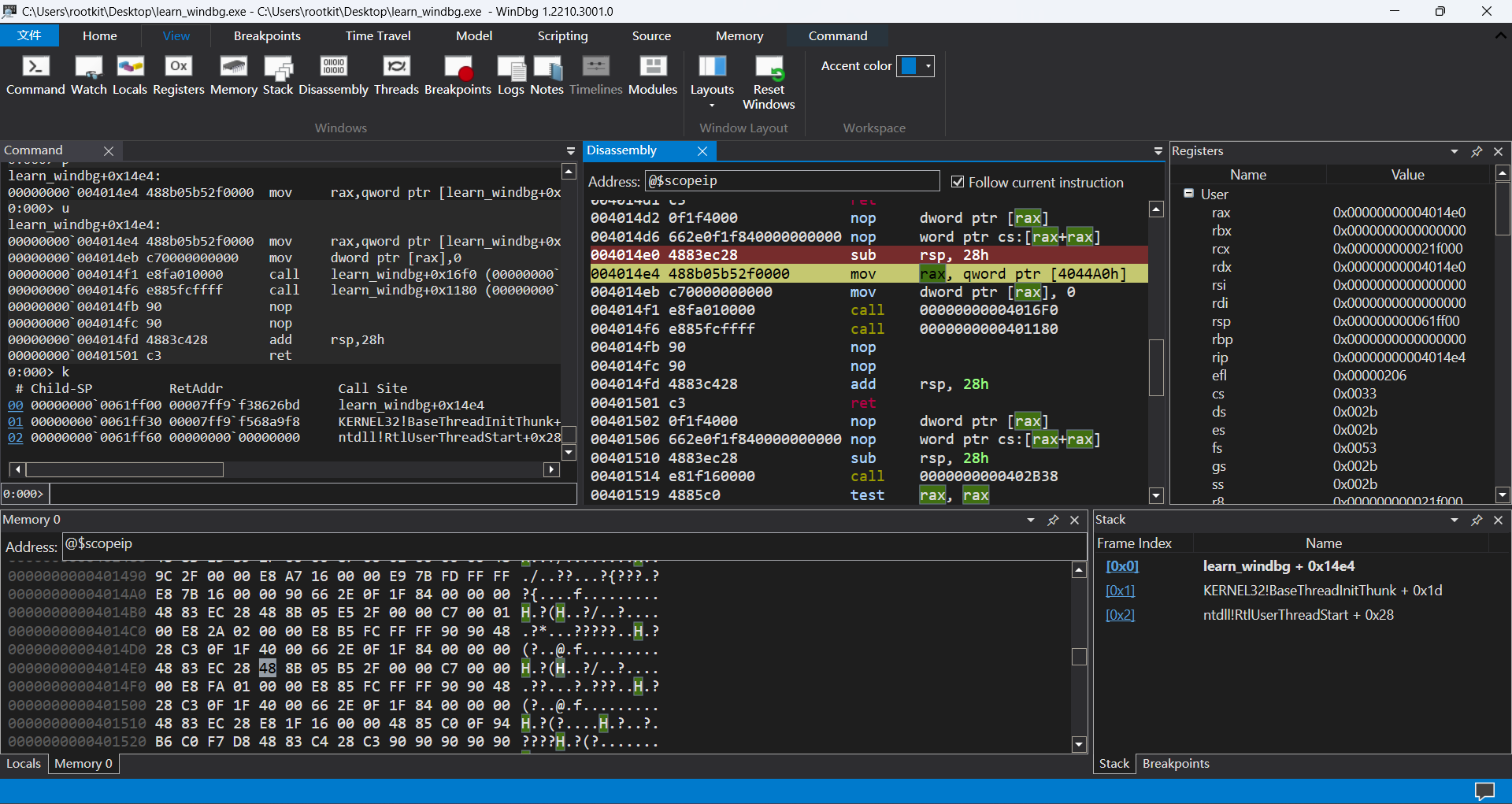
Task: Open Memory 0 panel options dropdown
Action: pyautogui.click(x=1031, y=520)
